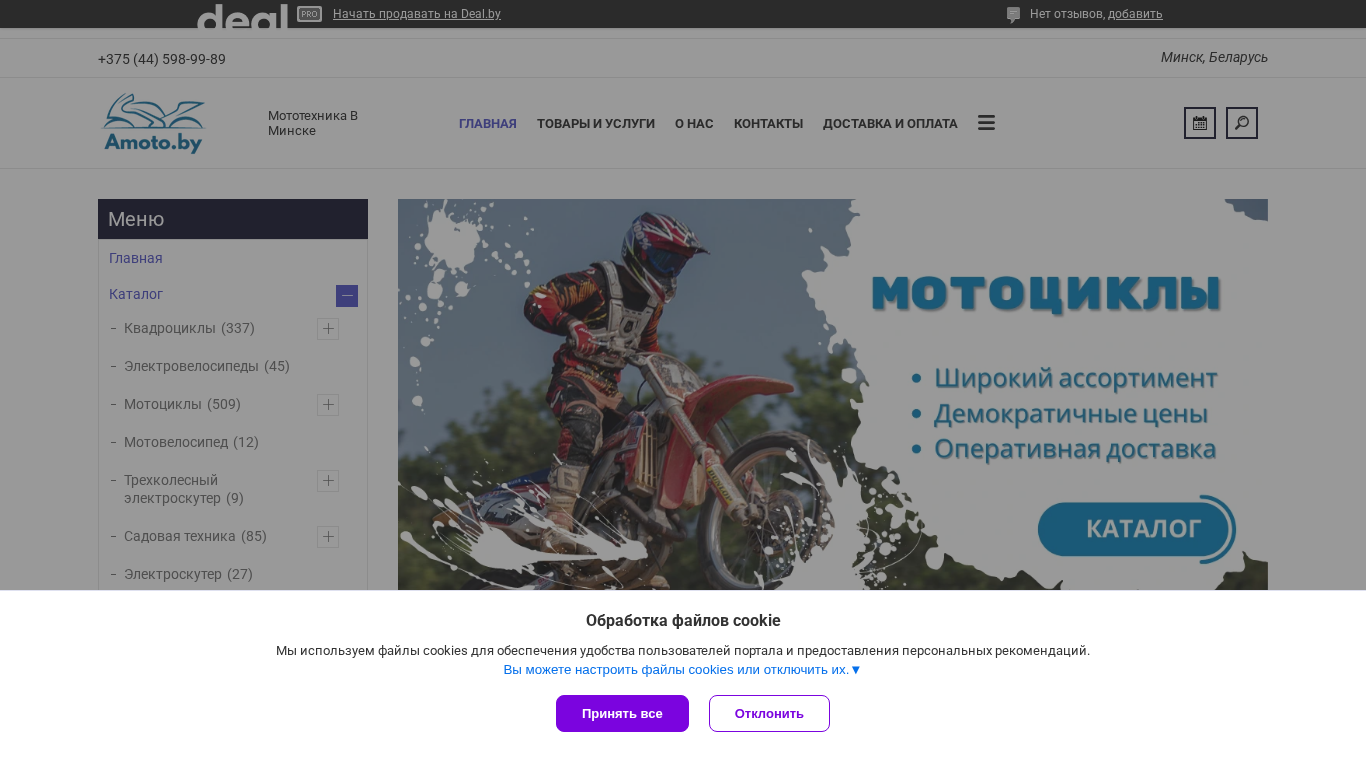This screenshot has height=768, width=1366.
Task: Click Начать продавать на Deal.by link
Action: click(x=417, y=14)
